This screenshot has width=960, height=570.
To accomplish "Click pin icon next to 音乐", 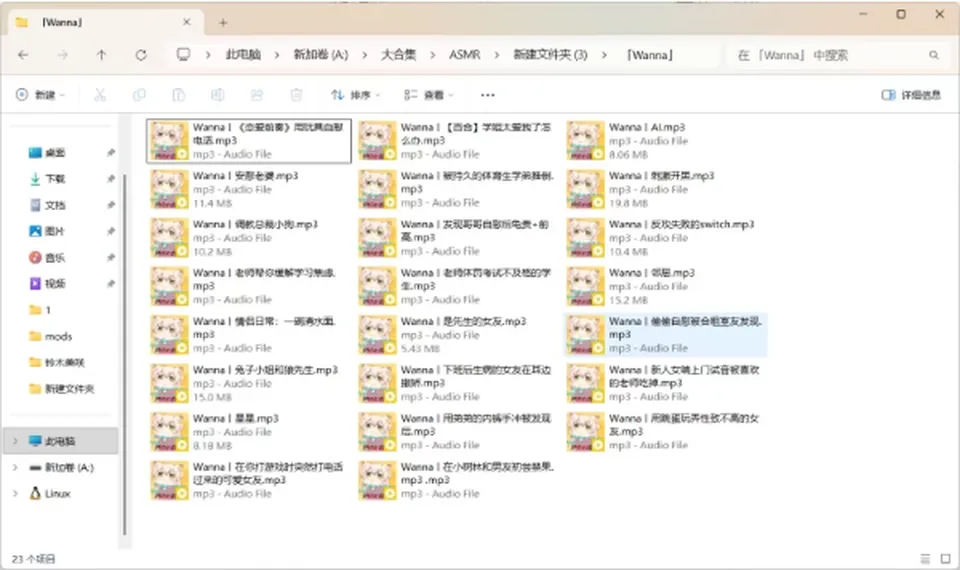I will pyautogui.click(x=111, y=258).
